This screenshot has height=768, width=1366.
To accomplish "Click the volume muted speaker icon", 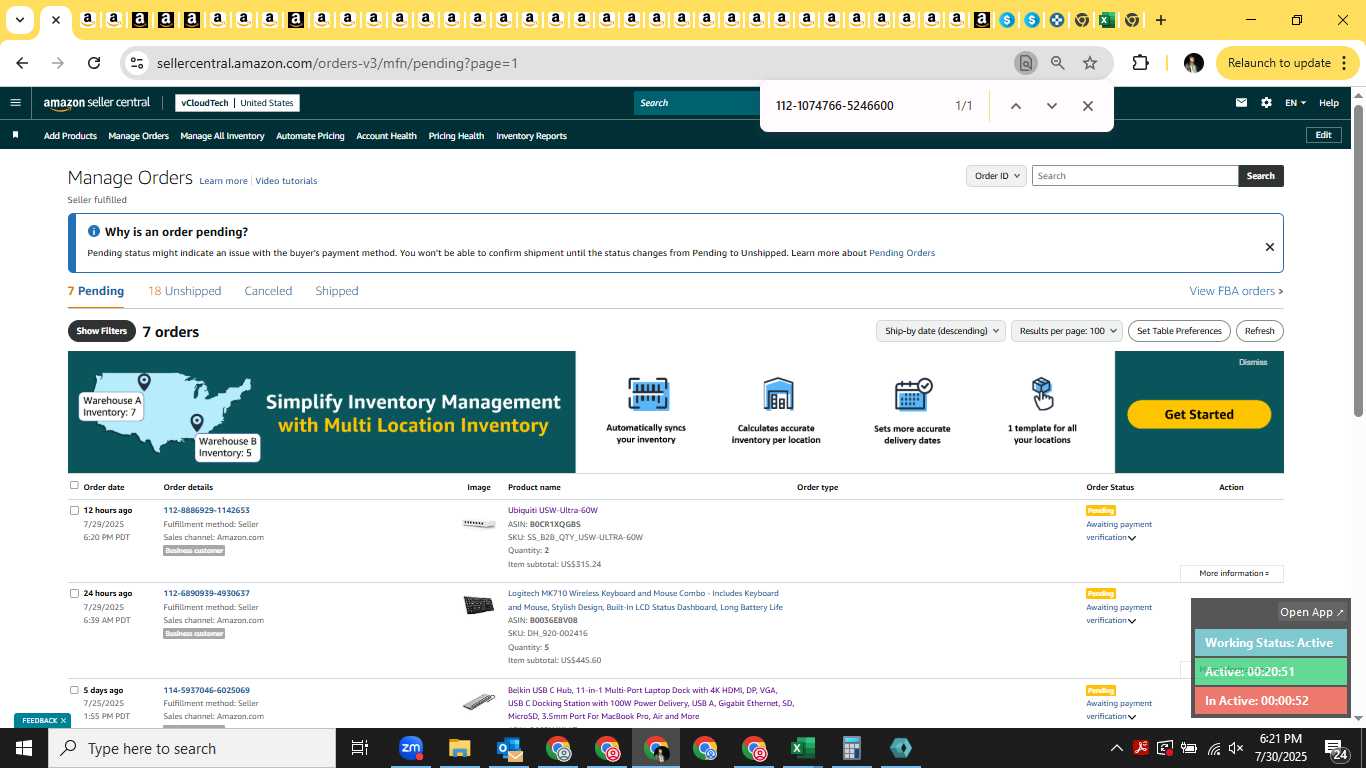I will (1236, 748).
